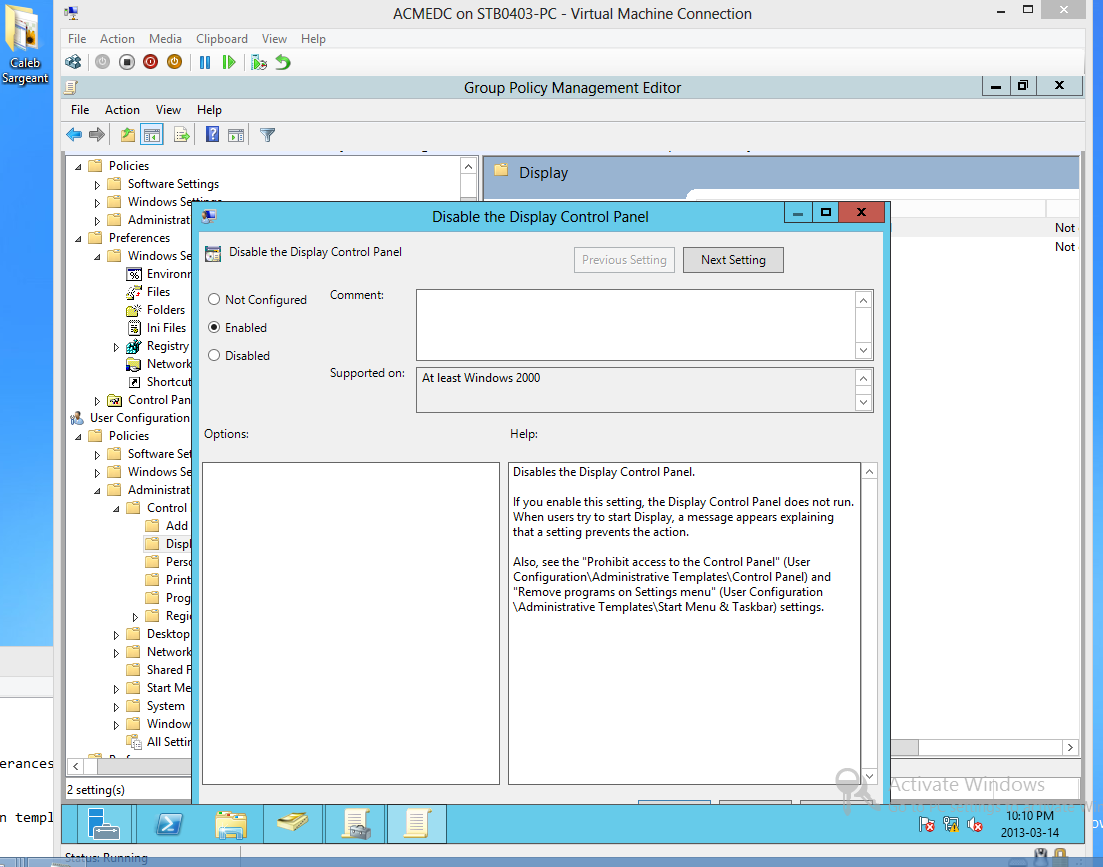Click the tree pane scroll up arrow
Screen dimensions: 1103x867
[x=468, y=167]
